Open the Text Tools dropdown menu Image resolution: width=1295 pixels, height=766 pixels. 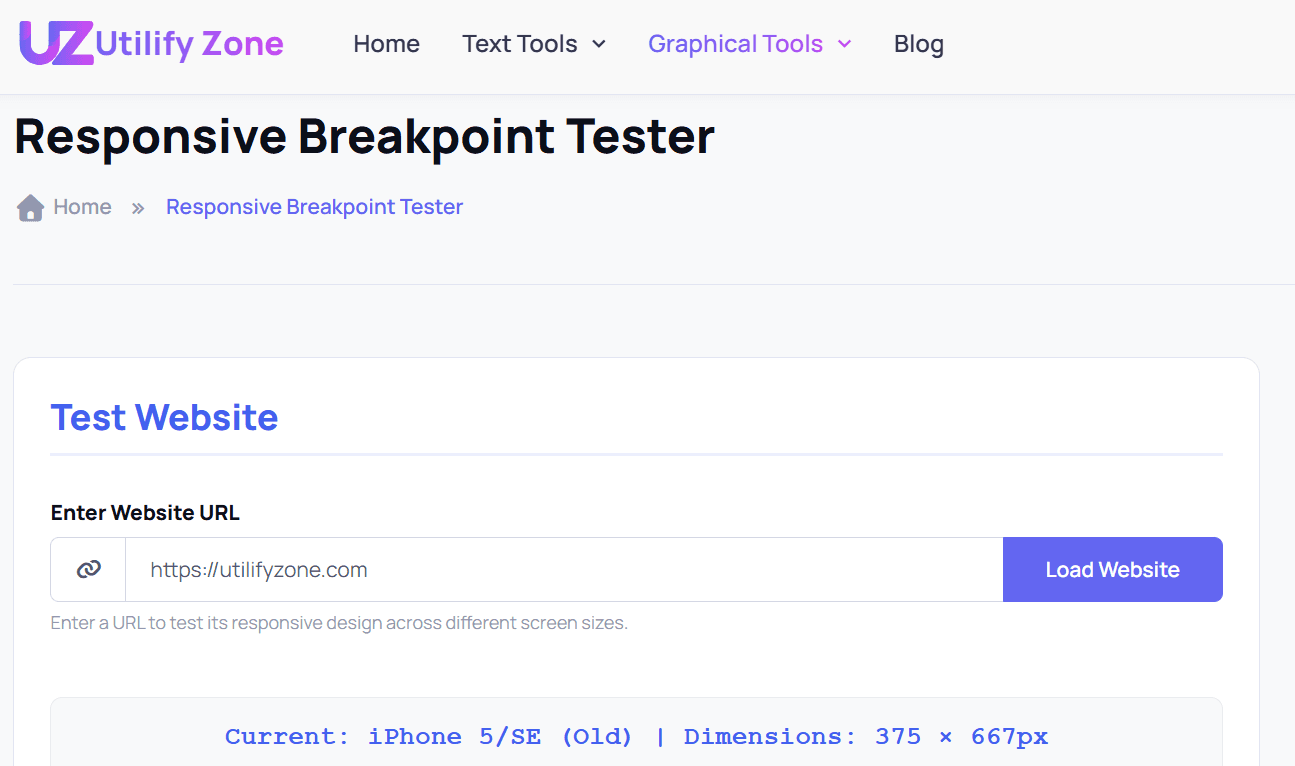pos(519,44)
